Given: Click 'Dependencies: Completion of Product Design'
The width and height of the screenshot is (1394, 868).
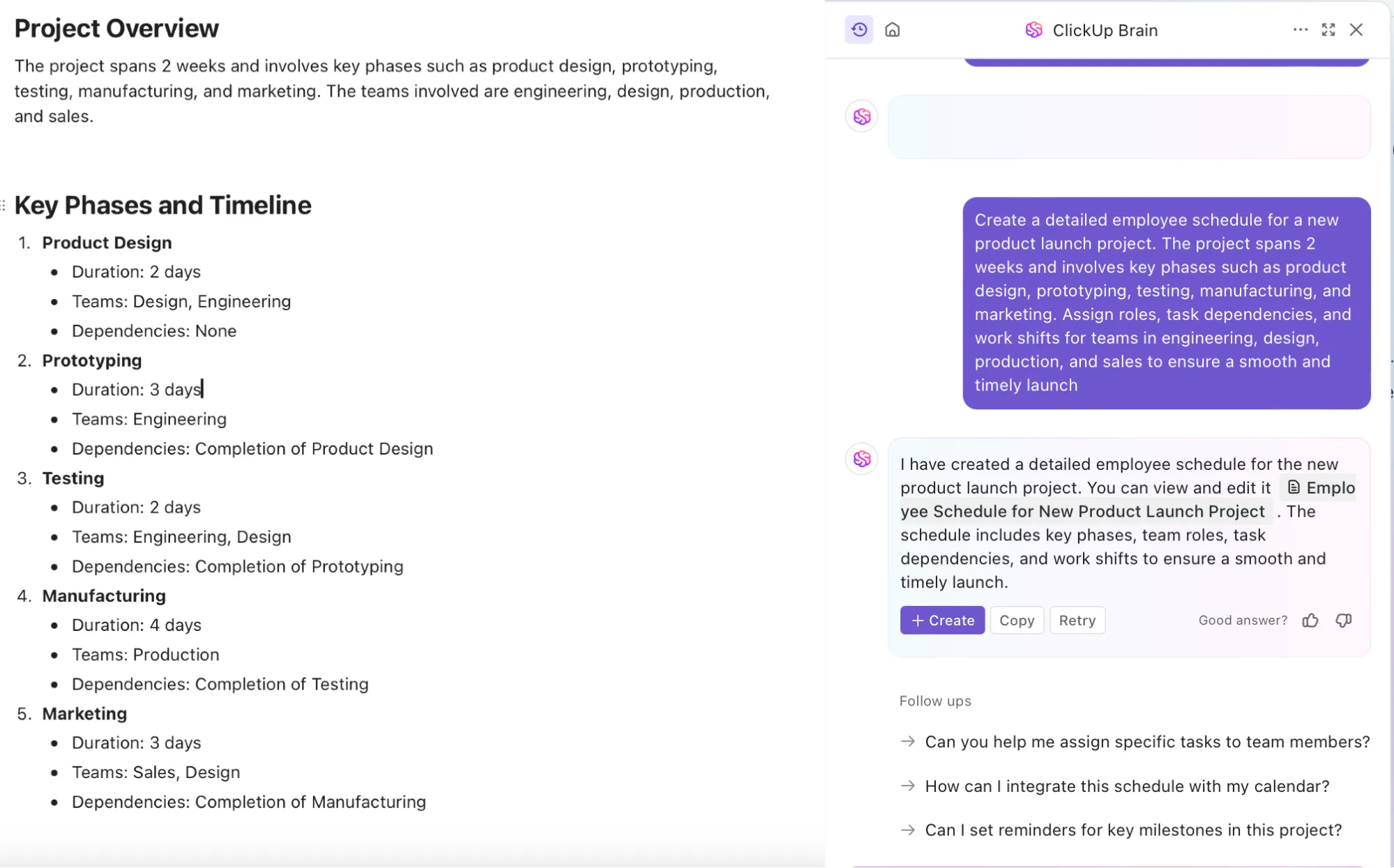Looking at the screenshot, I should coord(252,449).
